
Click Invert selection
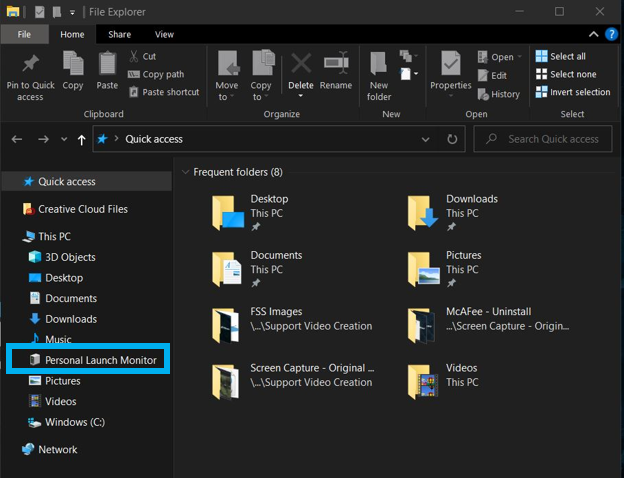[x=573, y=92]
